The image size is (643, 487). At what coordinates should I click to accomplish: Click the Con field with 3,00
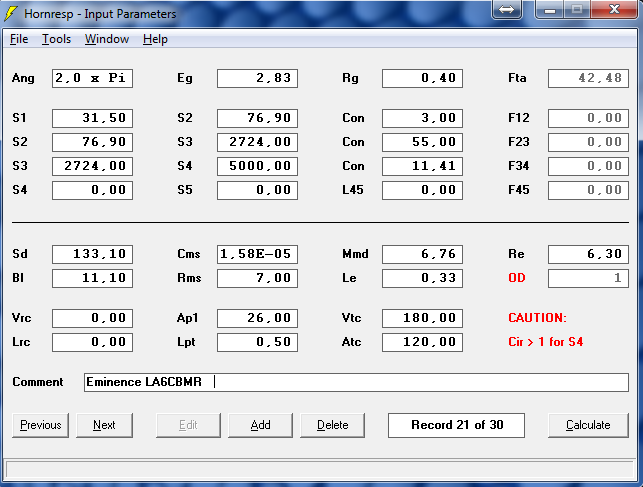pyautogui.click(x=422, y=118)
